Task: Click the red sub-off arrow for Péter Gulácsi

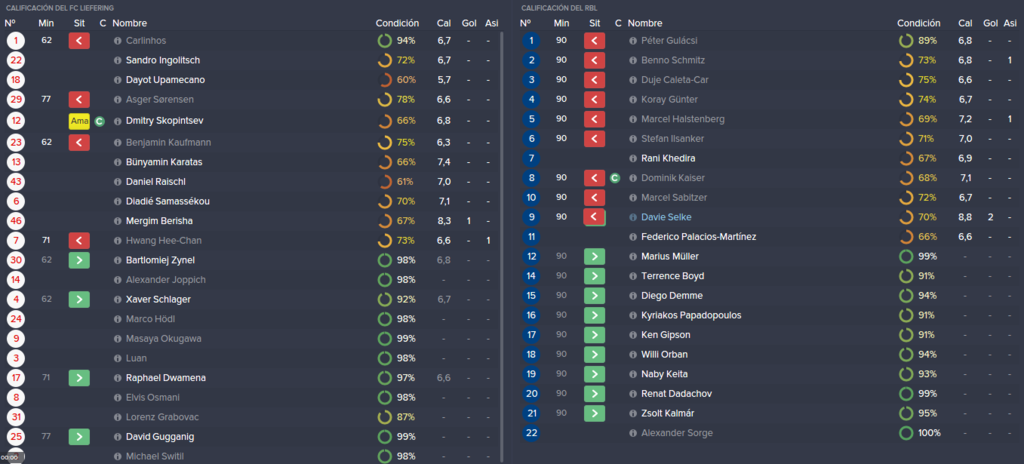Action: (594, 41)
